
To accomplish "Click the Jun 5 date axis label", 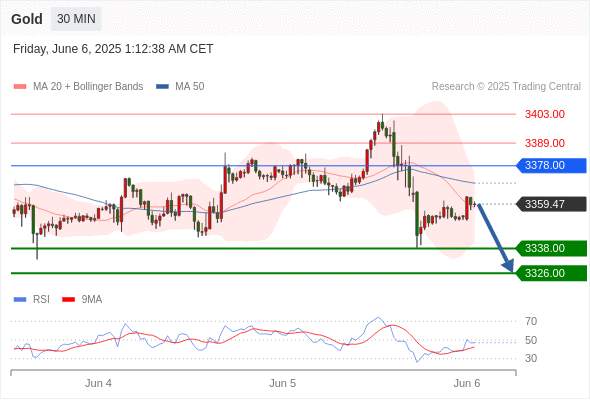I will (x=282, y=383).
